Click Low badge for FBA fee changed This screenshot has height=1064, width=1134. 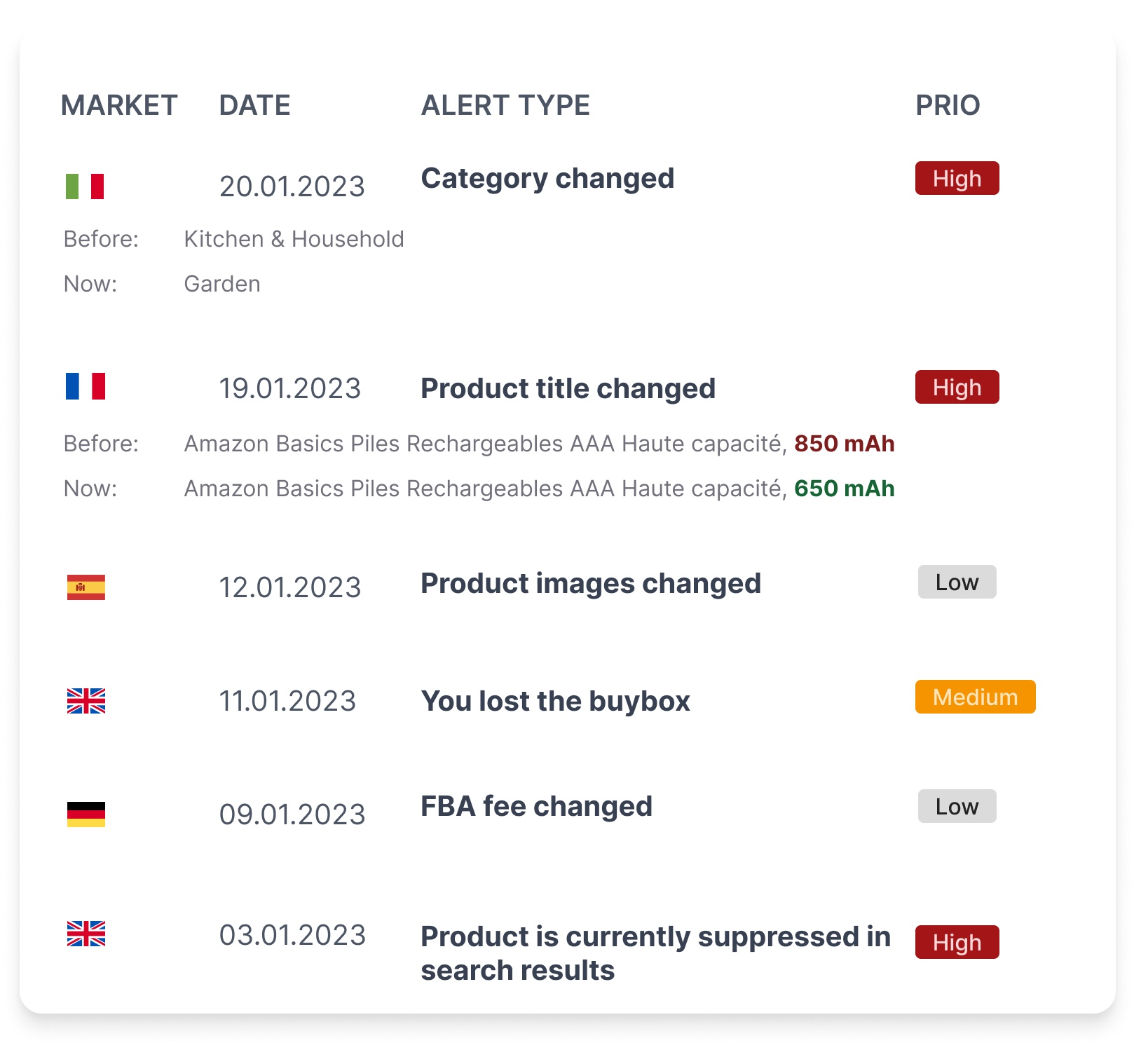point(957,806)
